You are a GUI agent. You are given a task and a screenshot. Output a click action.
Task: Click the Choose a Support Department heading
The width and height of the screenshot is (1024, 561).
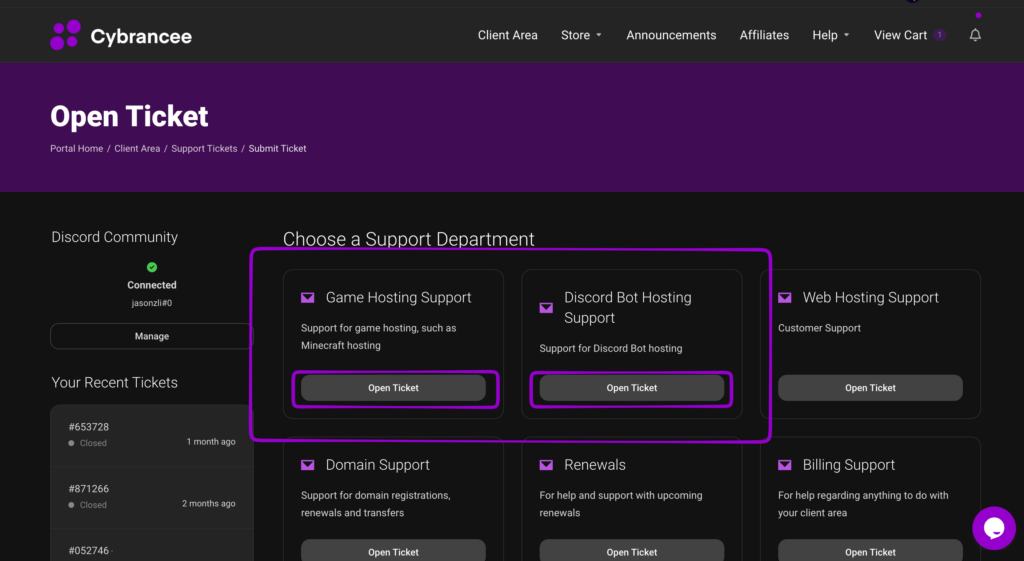click(x=408, y=239)
